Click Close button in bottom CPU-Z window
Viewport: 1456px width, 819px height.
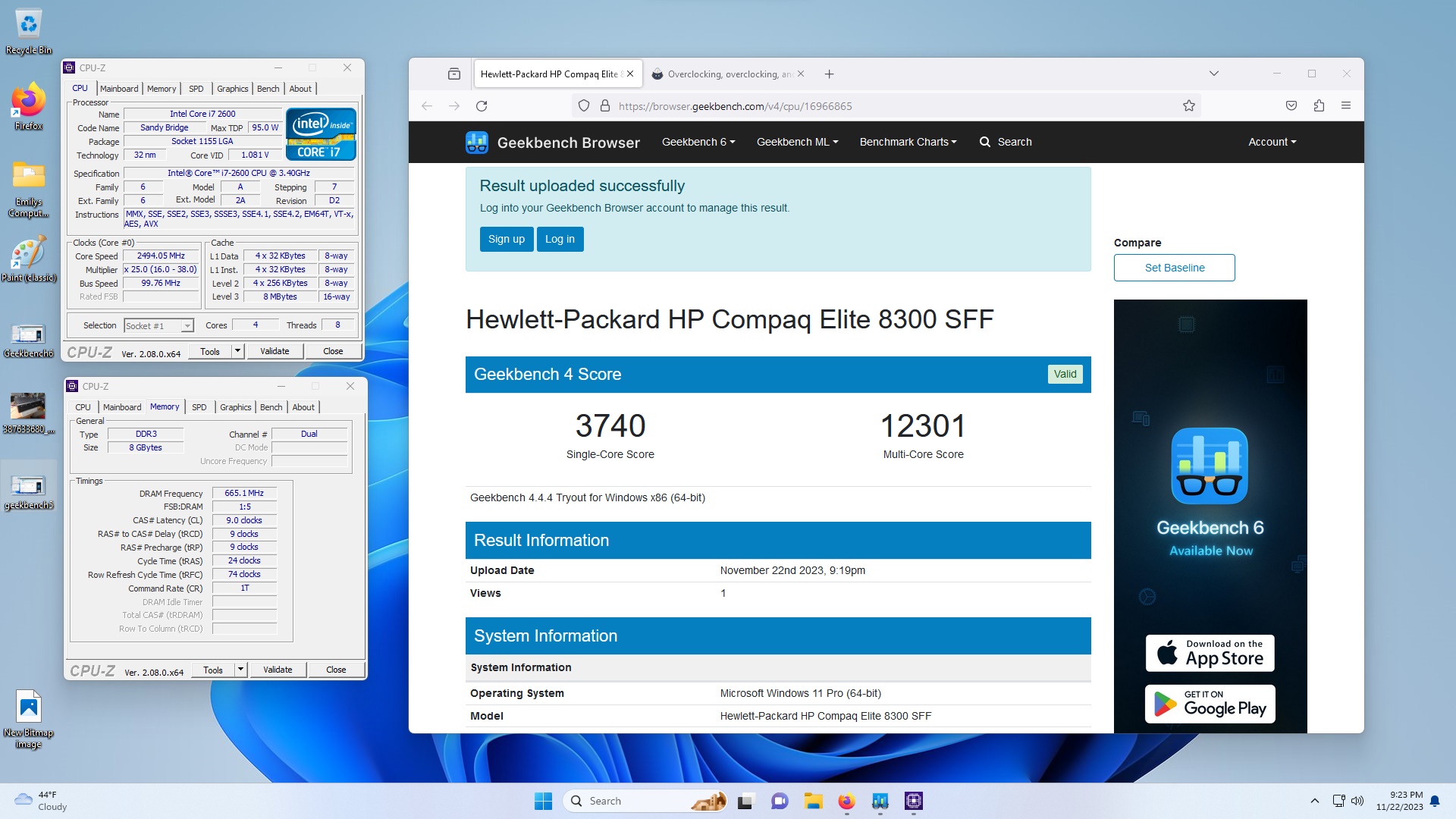[336, 670]
